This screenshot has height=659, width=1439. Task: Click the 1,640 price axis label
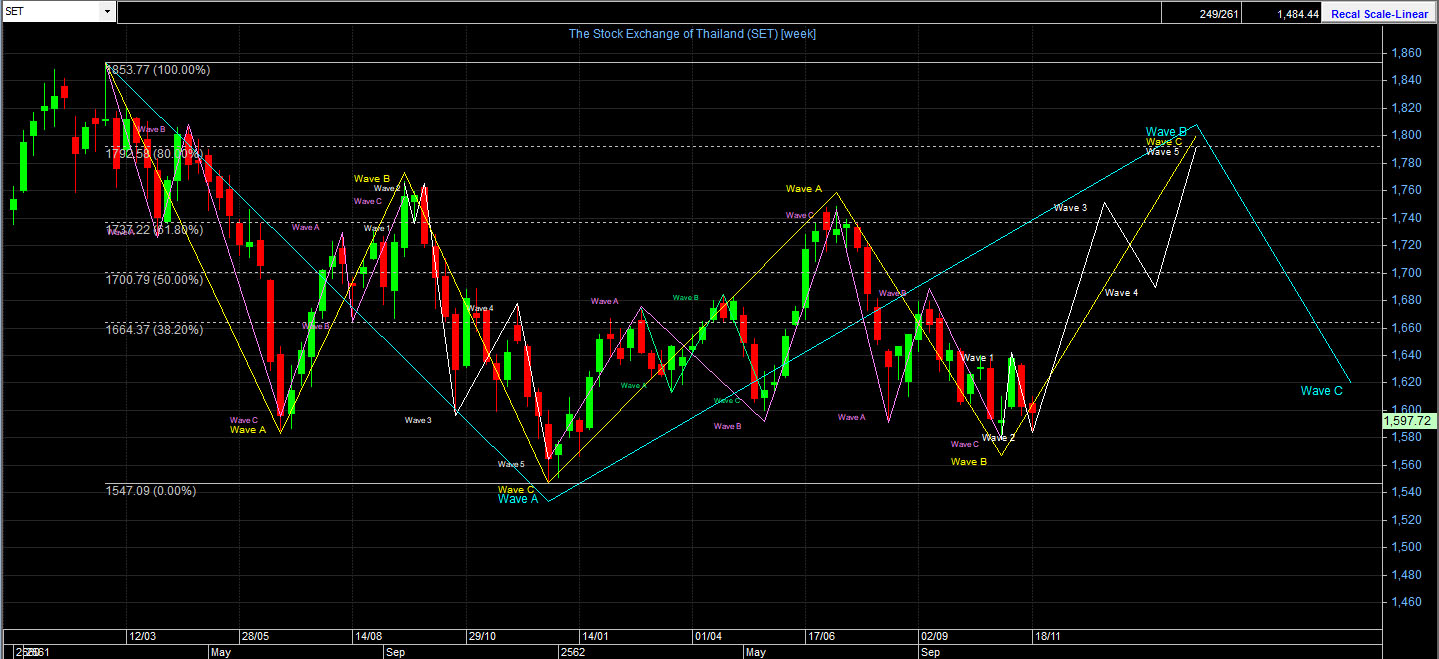coord(1404,355)
